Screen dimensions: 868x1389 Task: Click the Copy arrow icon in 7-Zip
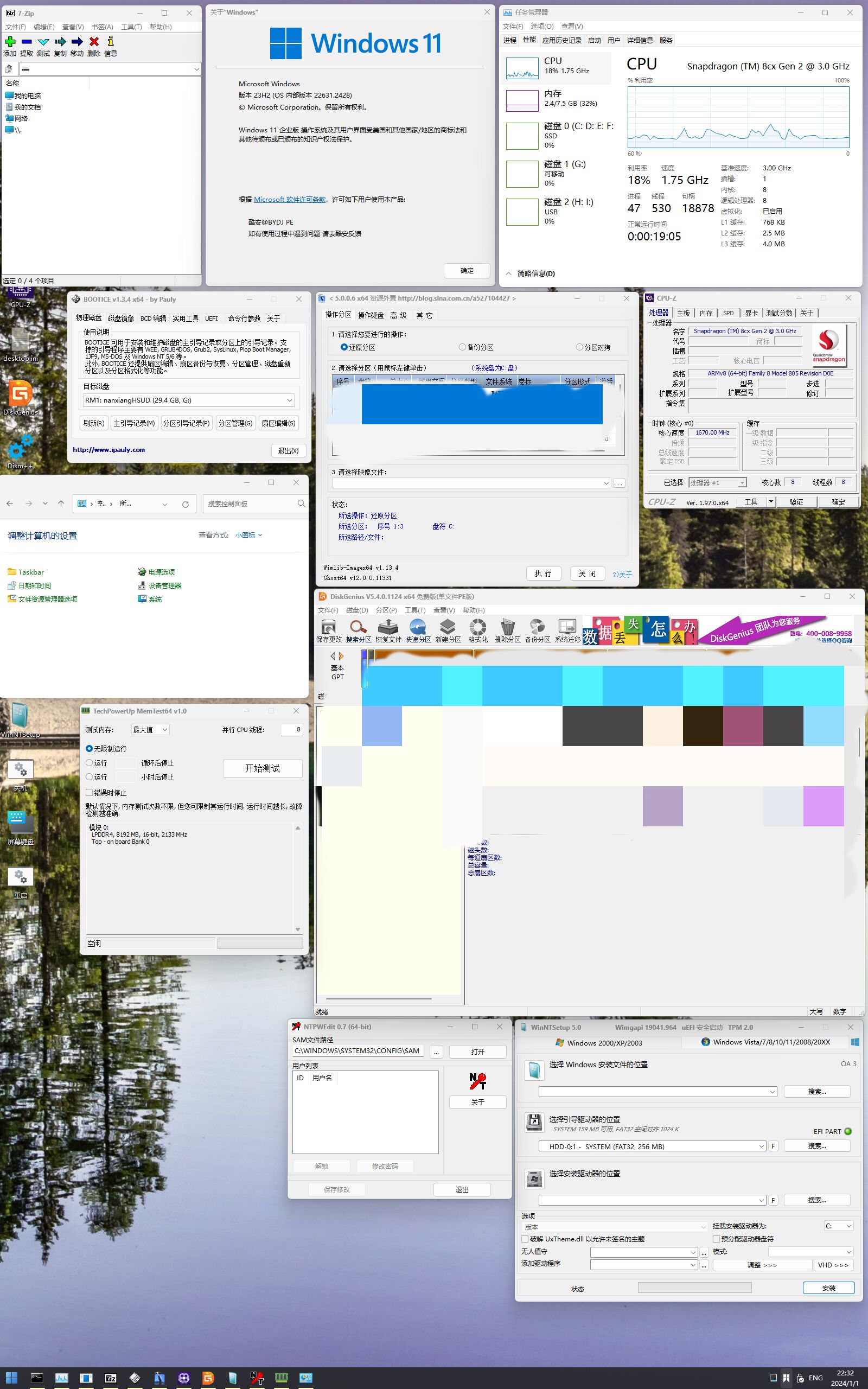(60, 41)
